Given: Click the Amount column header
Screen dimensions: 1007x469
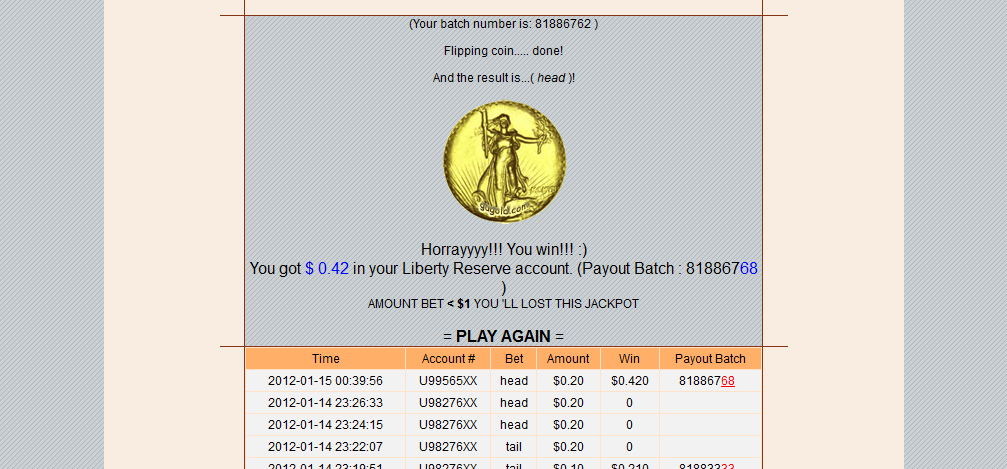Looking at the screenshot, I should (568, 358).
